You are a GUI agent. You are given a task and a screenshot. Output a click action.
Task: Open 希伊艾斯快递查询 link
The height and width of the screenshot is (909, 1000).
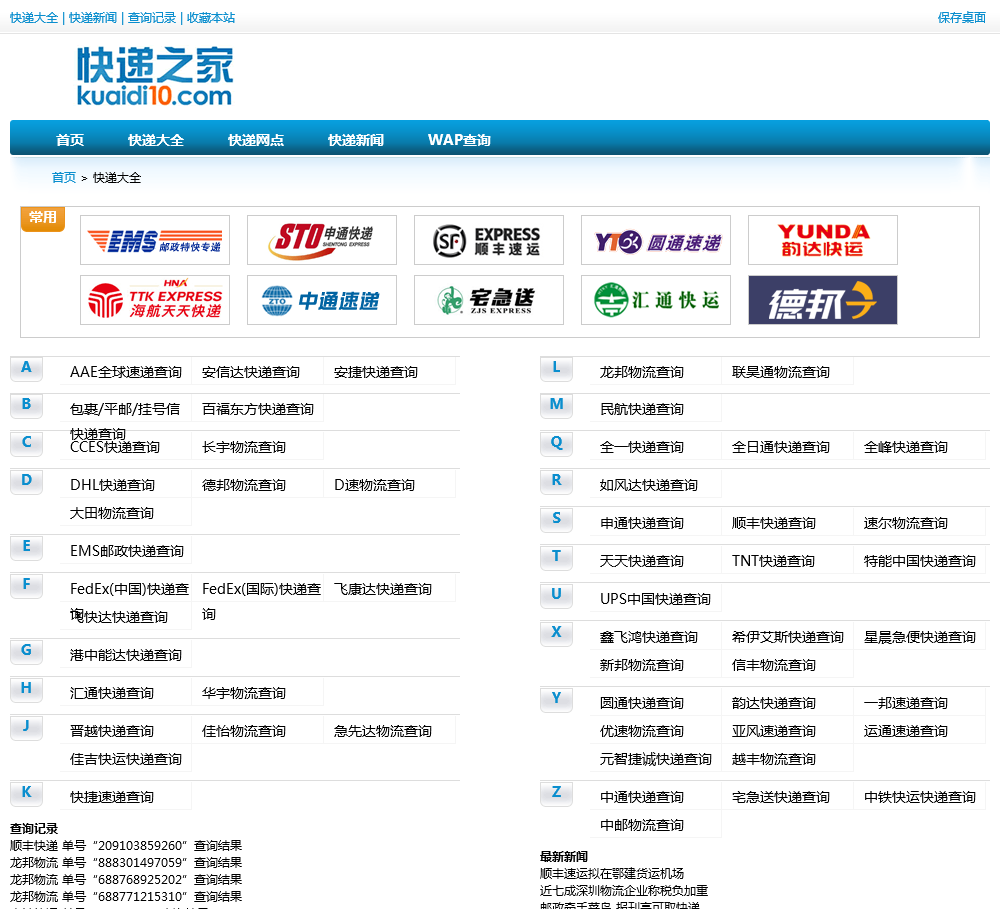(x=788, y=637)
